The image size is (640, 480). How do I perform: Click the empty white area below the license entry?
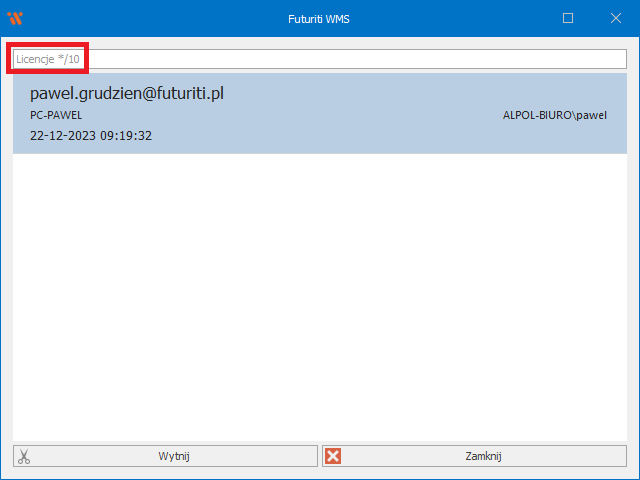click(x=320, y=300)
